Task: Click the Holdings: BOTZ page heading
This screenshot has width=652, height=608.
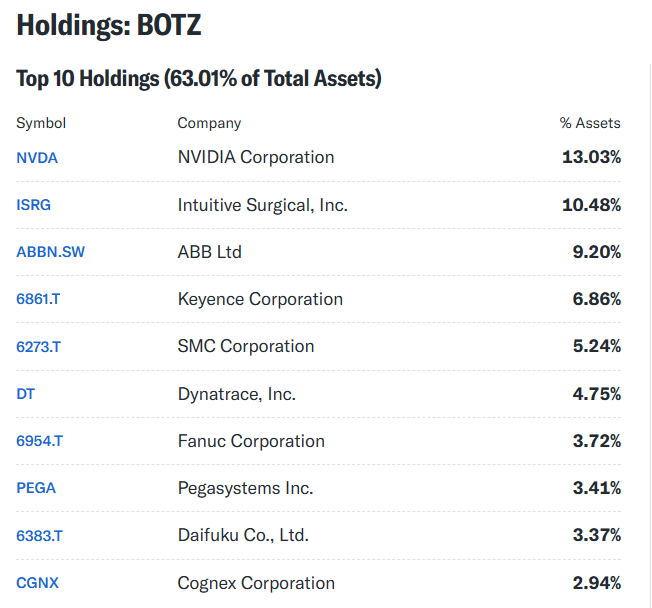Action: 109,25
